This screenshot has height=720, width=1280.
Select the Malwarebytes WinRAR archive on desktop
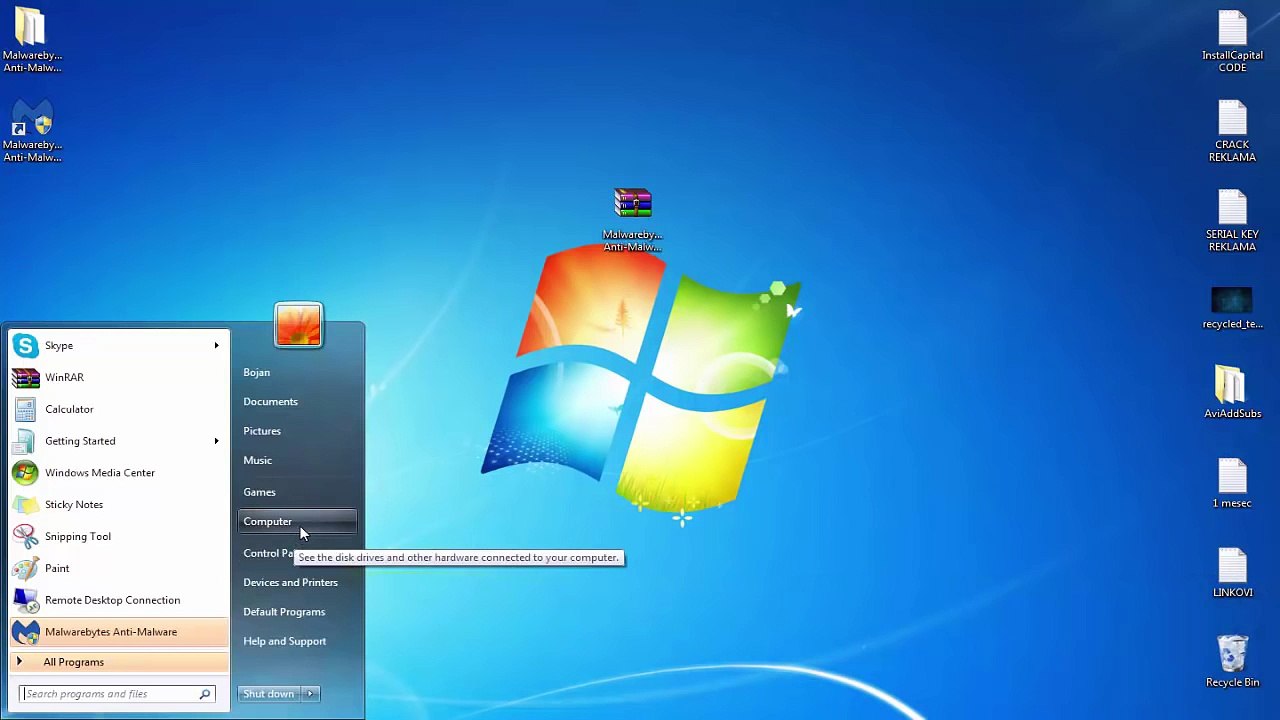pyautogui.click(x=632, y=220)
